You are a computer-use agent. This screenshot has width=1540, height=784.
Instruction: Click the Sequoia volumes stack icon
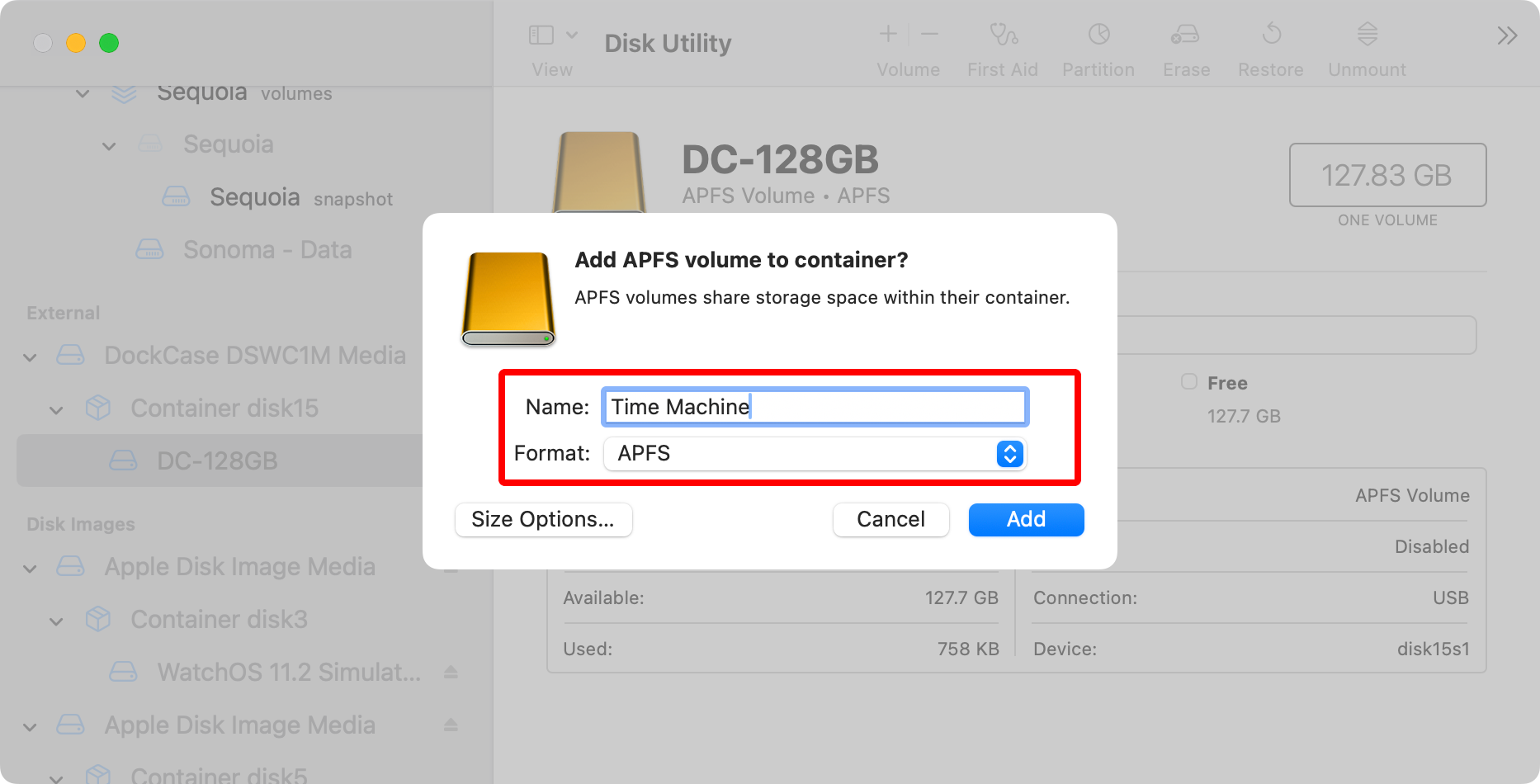(x=124, y=92)
